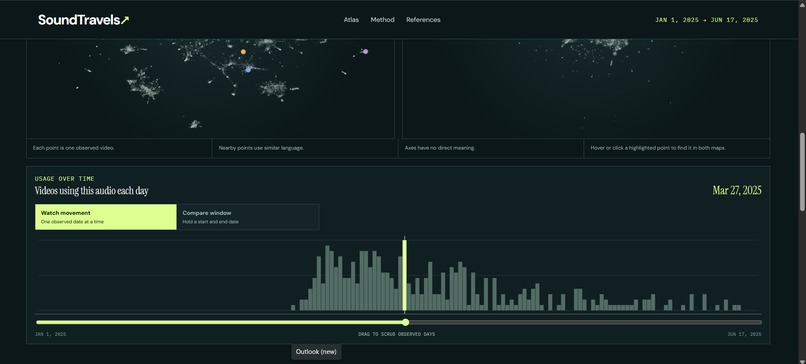This screenshot has width=806, height=364.
Task: Click the timeline slider handle
Action: tap(406, 322)
